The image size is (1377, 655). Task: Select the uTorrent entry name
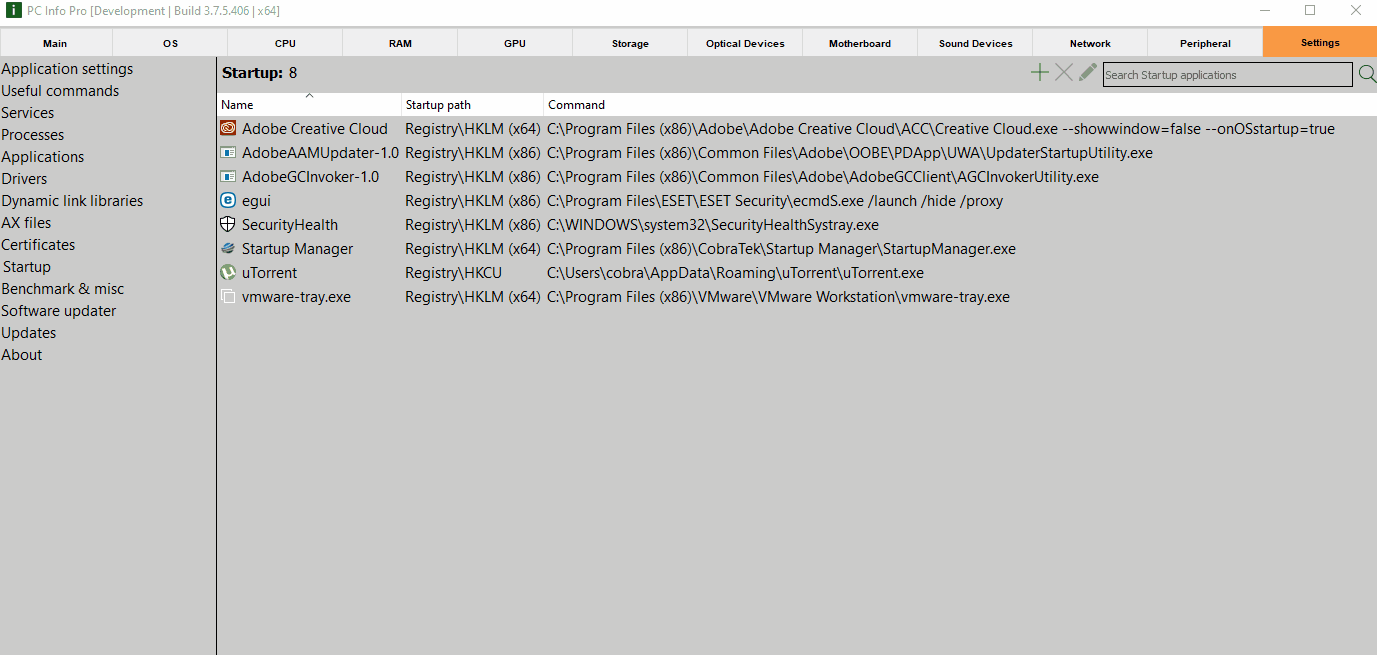(x=270, y=273)
